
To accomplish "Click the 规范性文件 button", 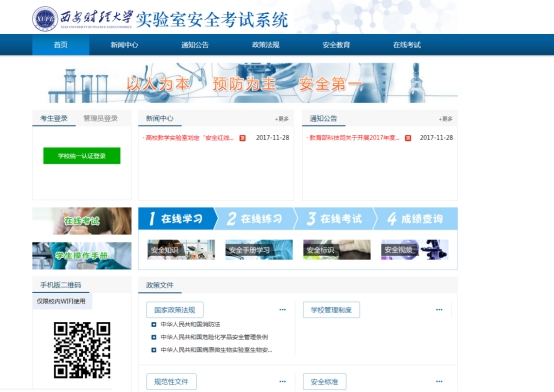I will [x=171, y=382].
